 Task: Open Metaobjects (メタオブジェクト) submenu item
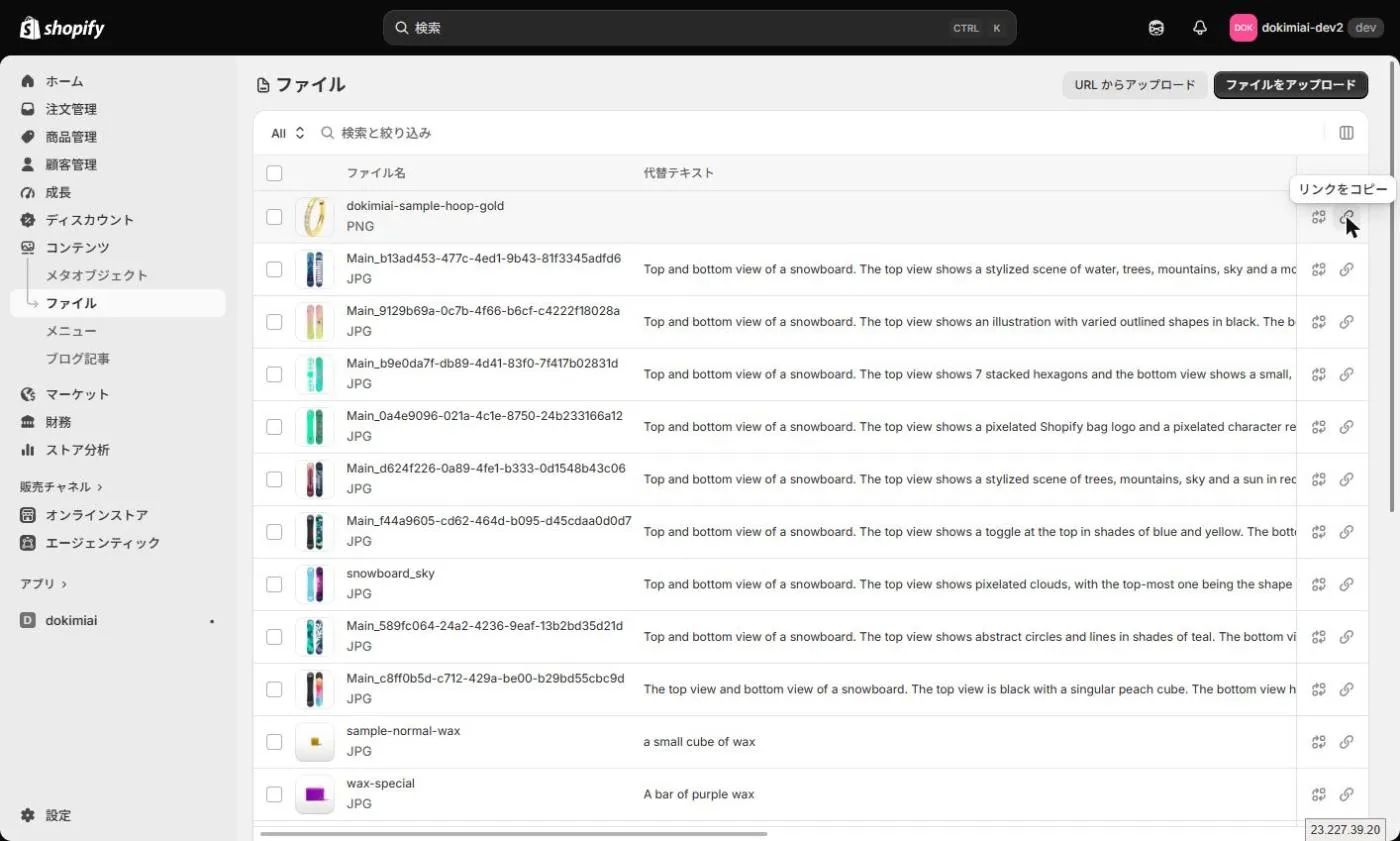click(x=97, y=275)
